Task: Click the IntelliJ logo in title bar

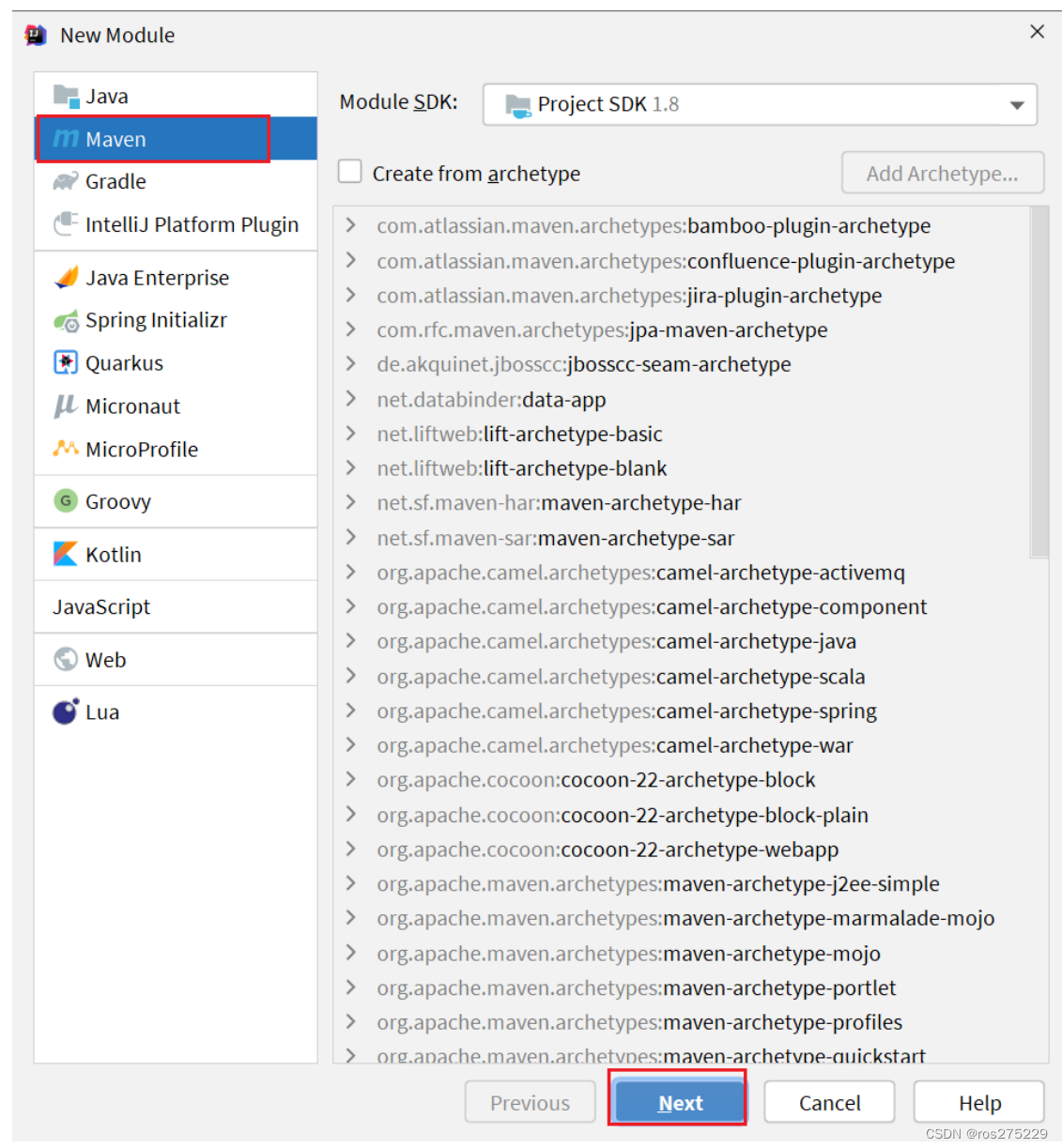Action: coord(36,35)
